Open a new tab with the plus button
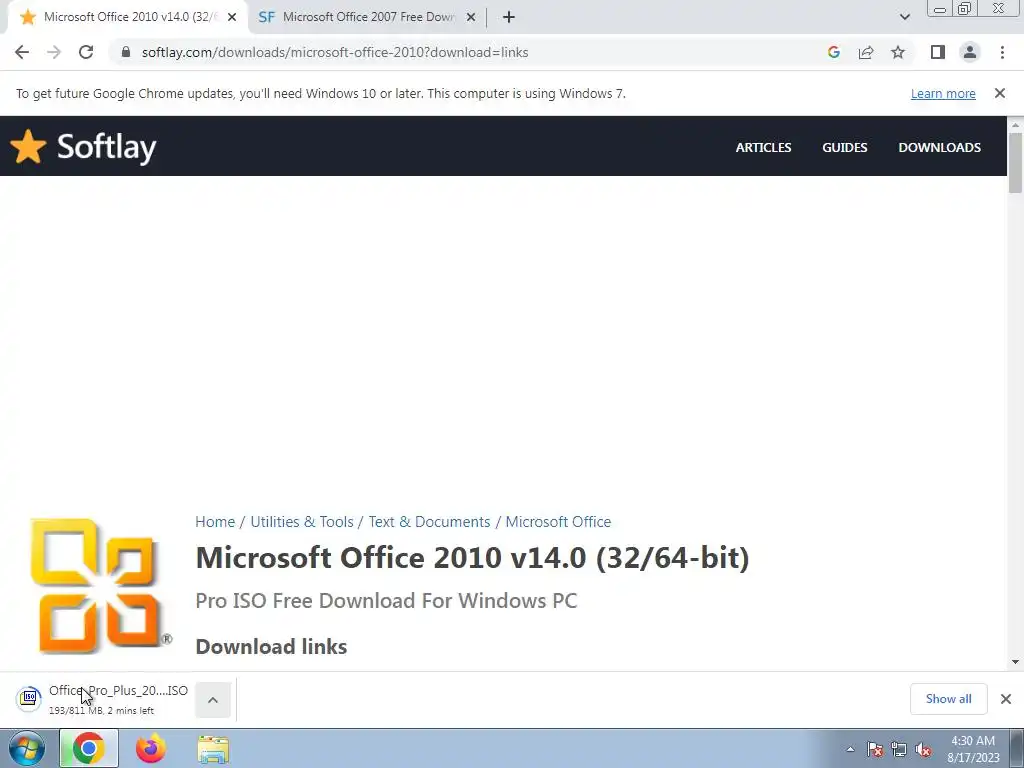1024x768 pixels. click(x=509, y=17)
